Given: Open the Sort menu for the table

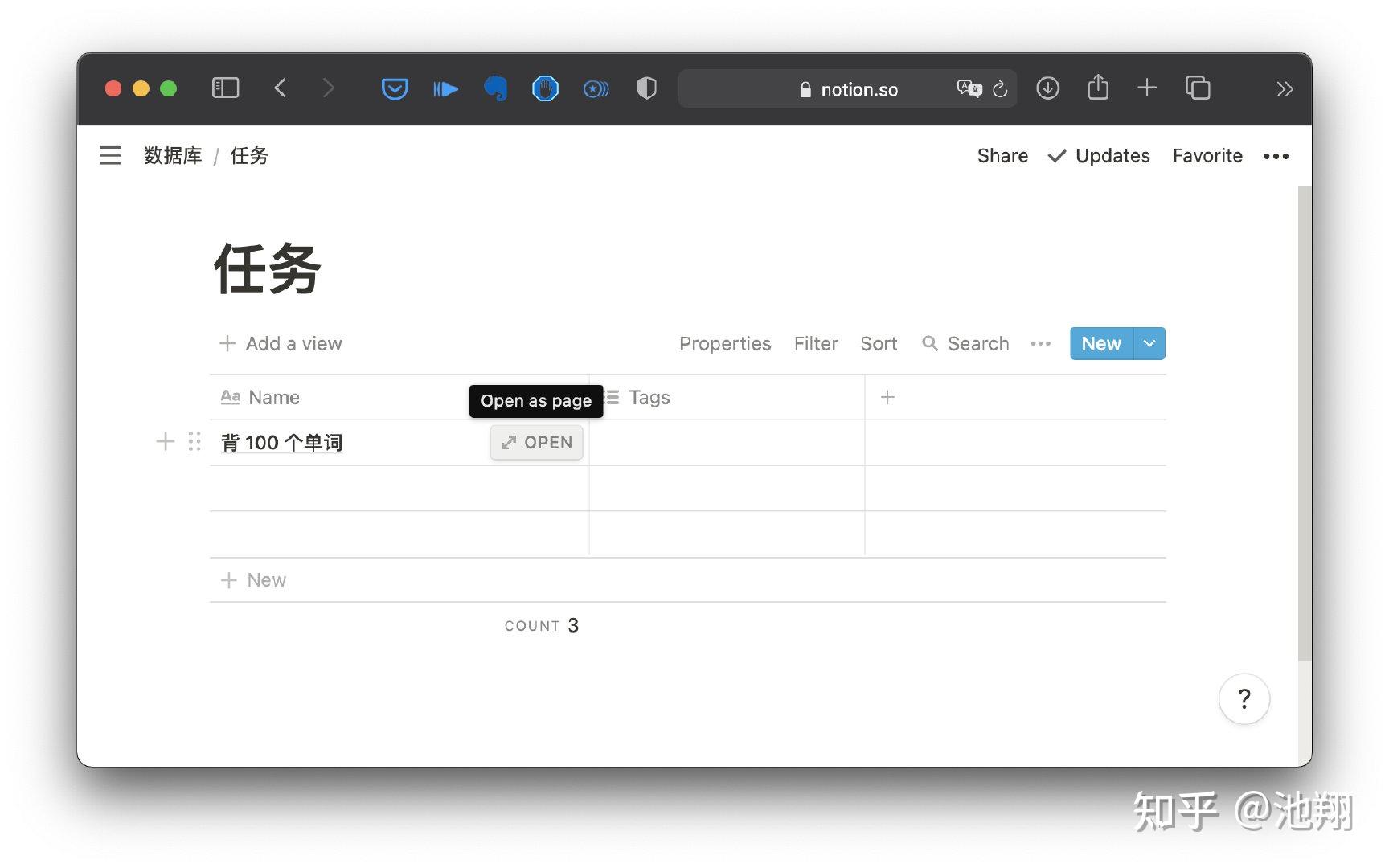Looking at the screenshot, I should tap(878, 343).
